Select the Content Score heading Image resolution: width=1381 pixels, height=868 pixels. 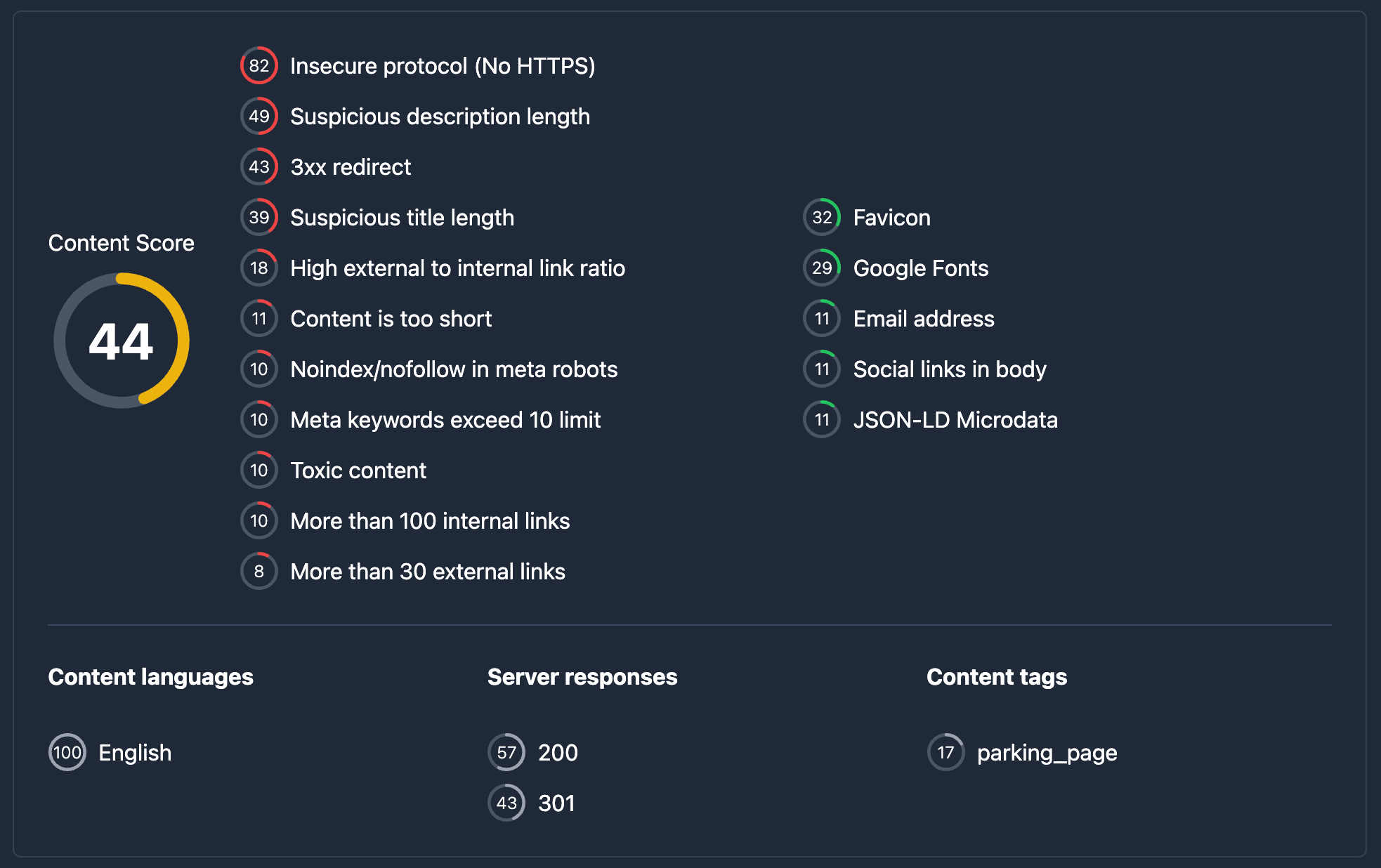click(121, 243)
